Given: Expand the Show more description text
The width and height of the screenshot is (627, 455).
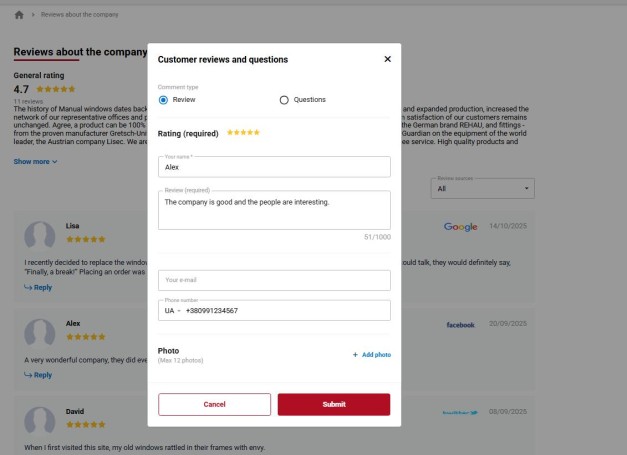Looking at the screenshot, I should (36, 161).
